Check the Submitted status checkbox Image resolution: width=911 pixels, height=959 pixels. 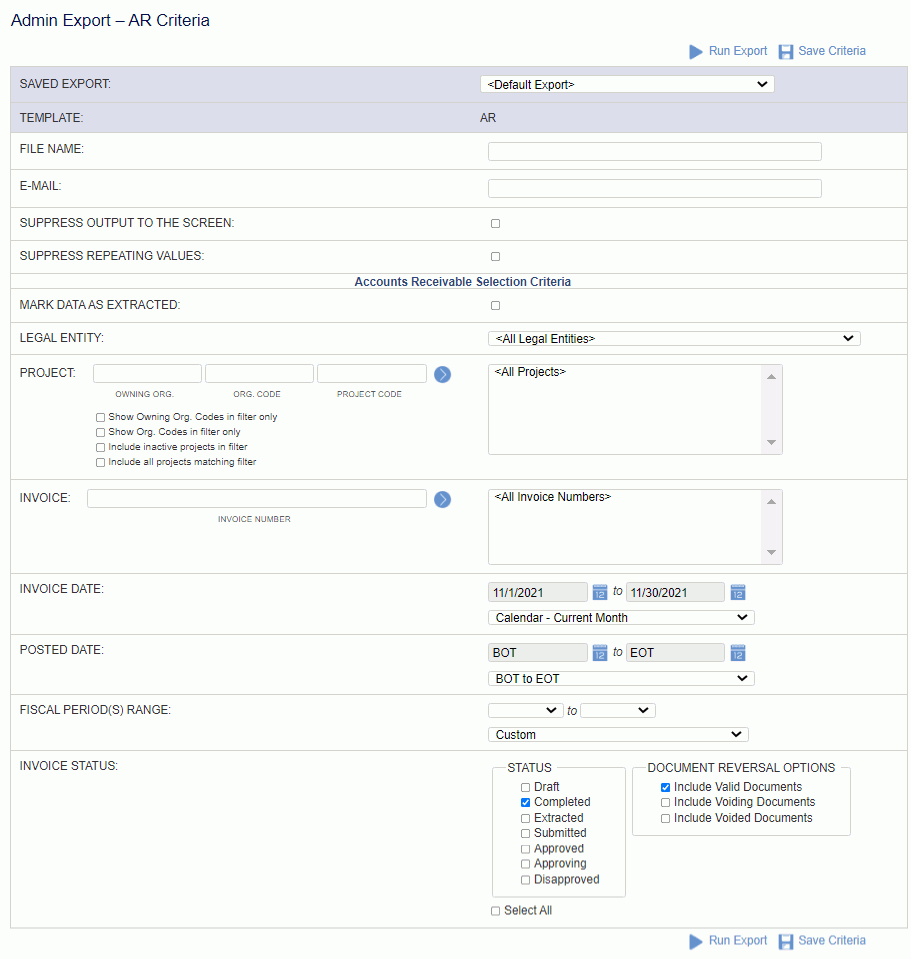pyautogui.click(x=525, y=834)
